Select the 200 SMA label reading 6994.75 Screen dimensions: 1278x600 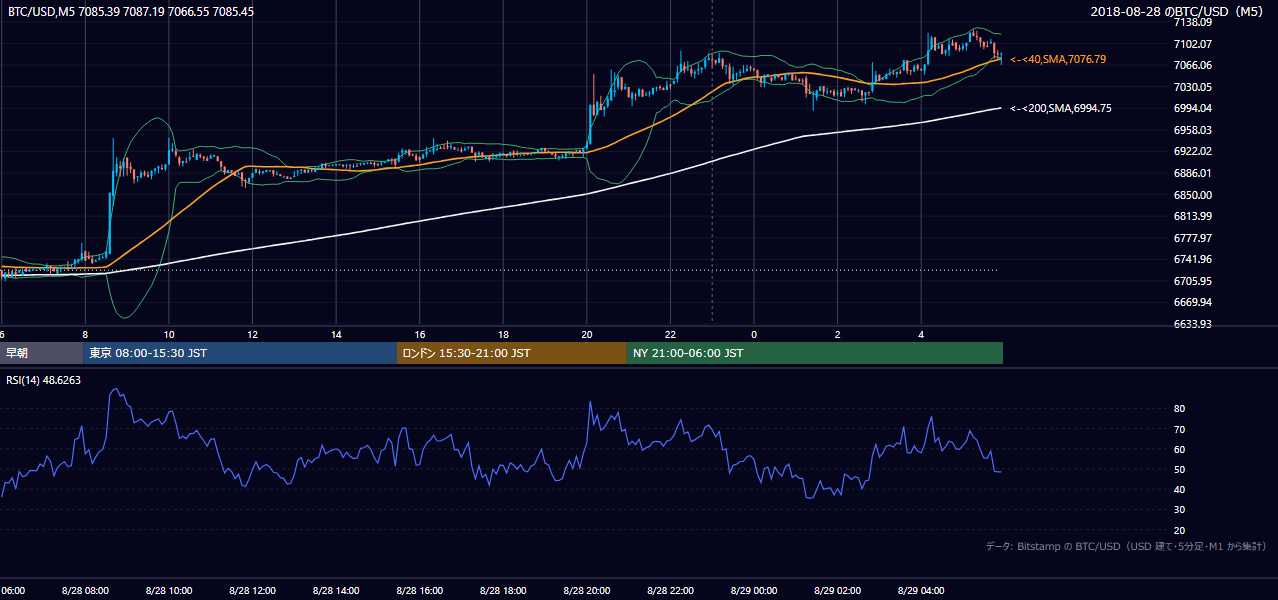click(1061, 108)
